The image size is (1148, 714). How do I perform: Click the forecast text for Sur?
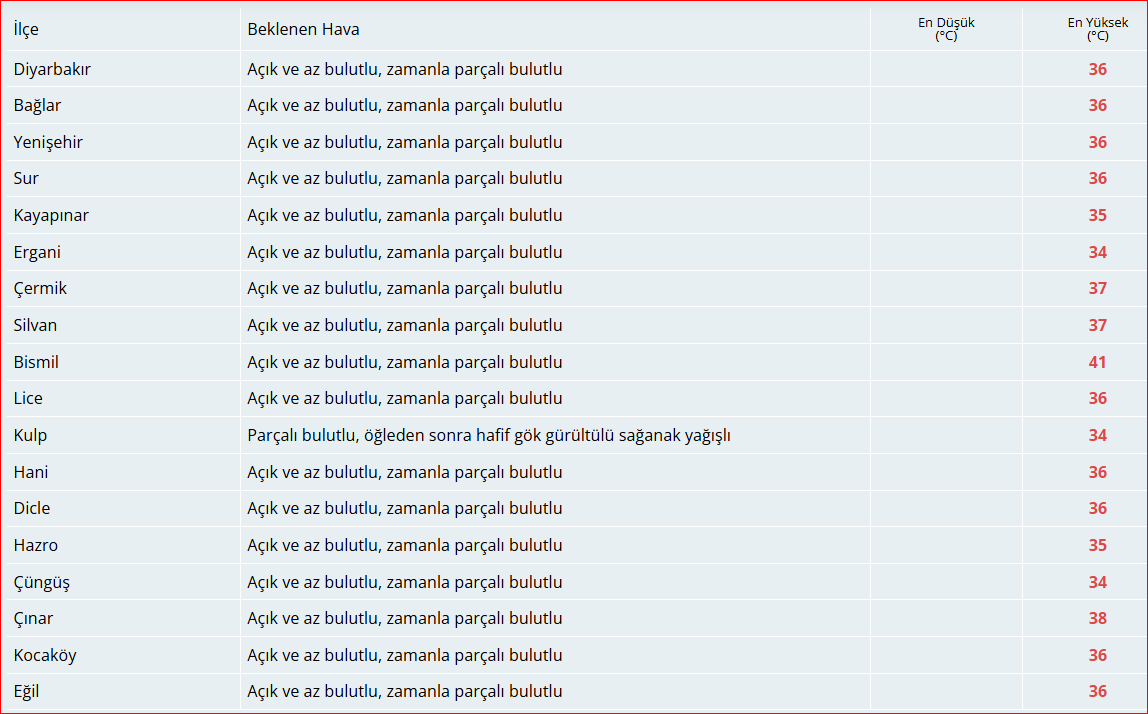click(x=405, y=179)
